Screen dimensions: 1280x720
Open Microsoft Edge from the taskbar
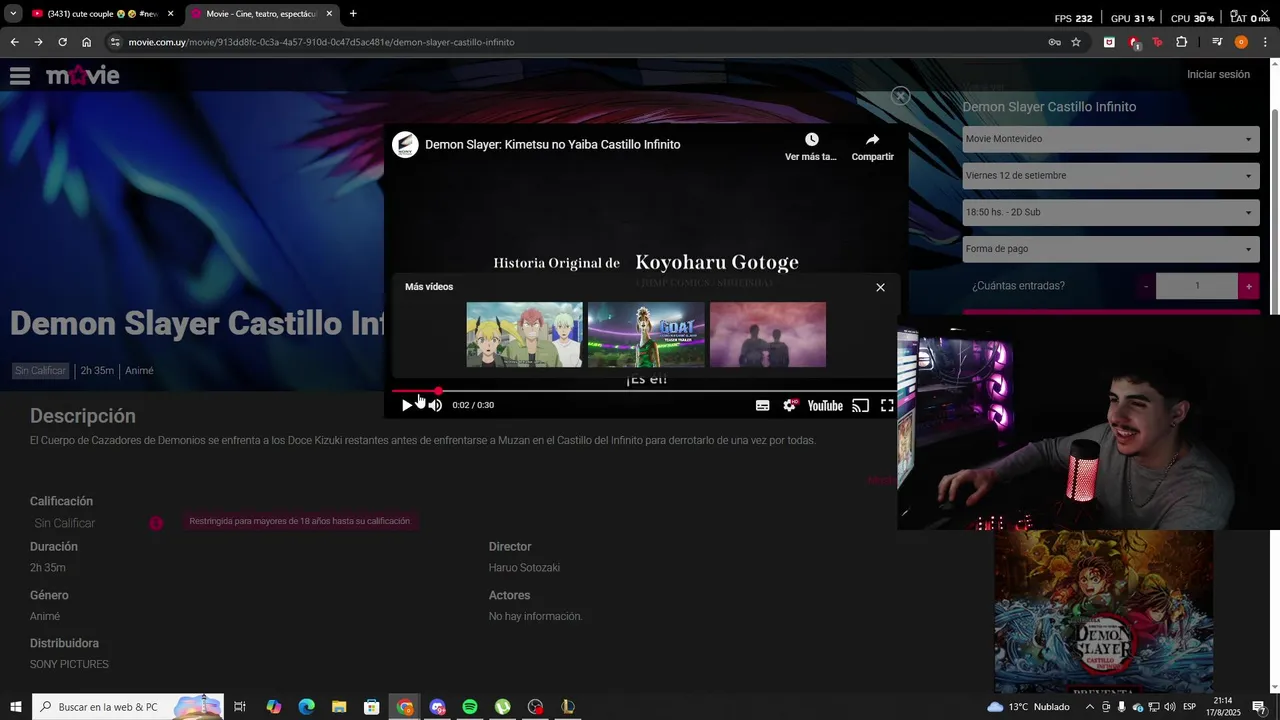coord(306,707)
